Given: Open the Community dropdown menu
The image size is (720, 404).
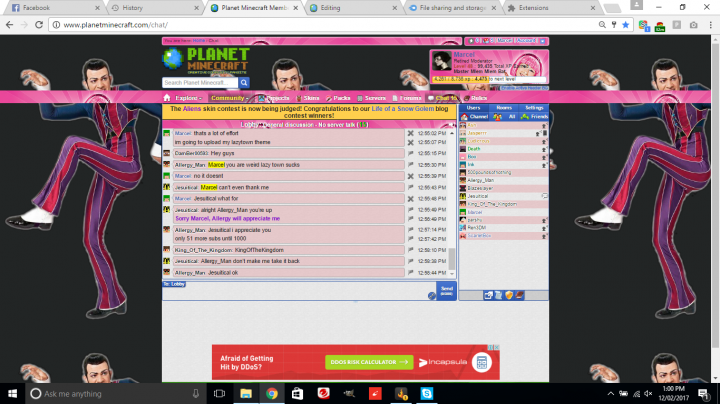Looking at the screenshot, I should pyautogui.click(x=229, y=98).
